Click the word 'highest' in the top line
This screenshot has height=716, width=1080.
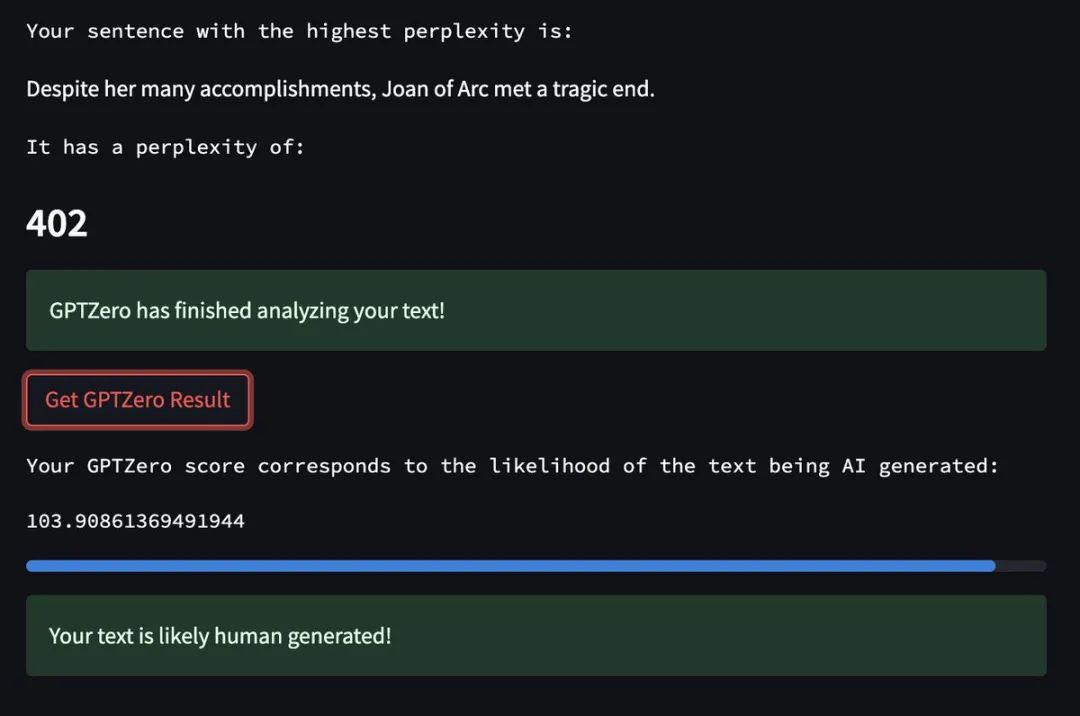pos(349,32)
